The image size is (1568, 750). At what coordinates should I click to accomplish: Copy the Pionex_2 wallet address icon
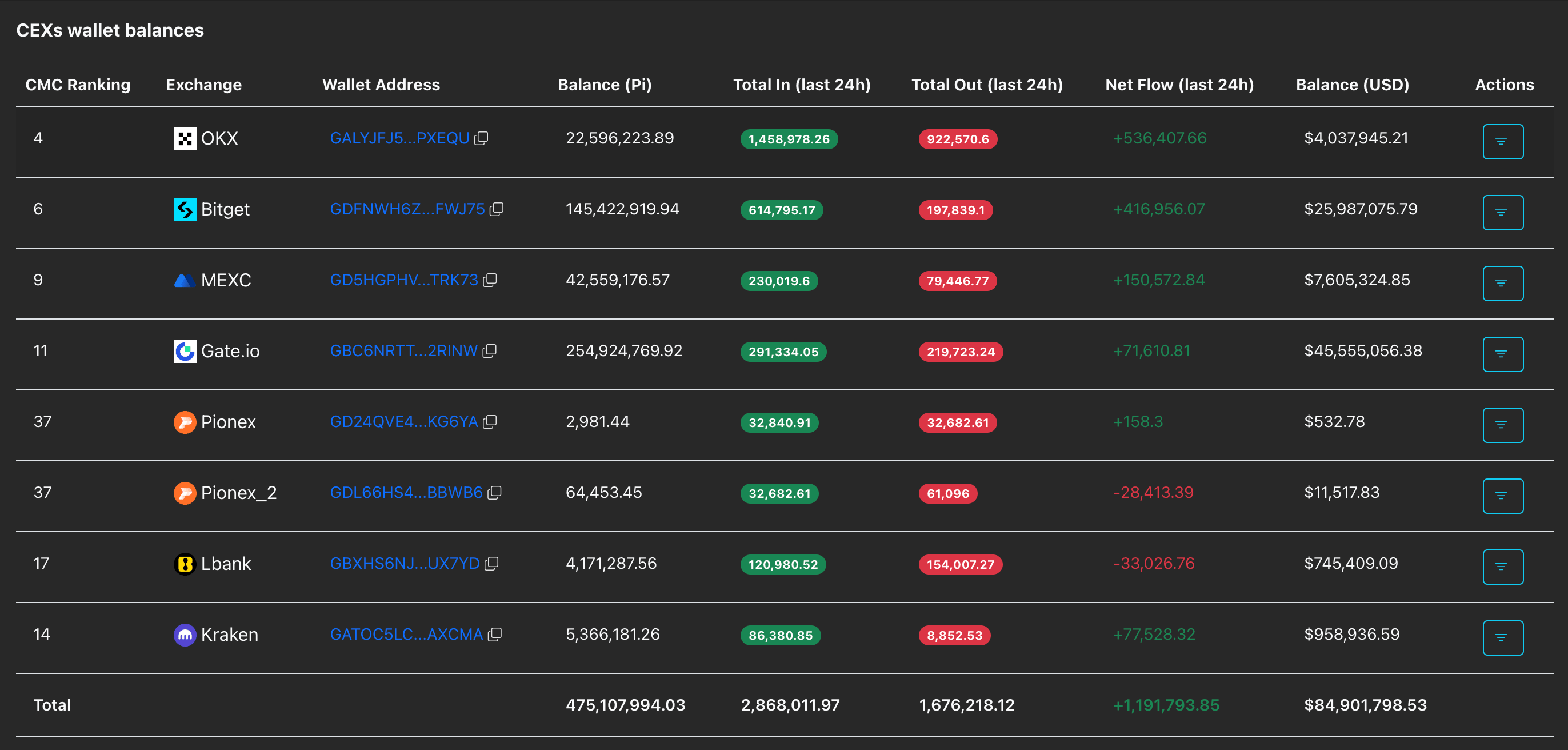[x=494, y=493]
